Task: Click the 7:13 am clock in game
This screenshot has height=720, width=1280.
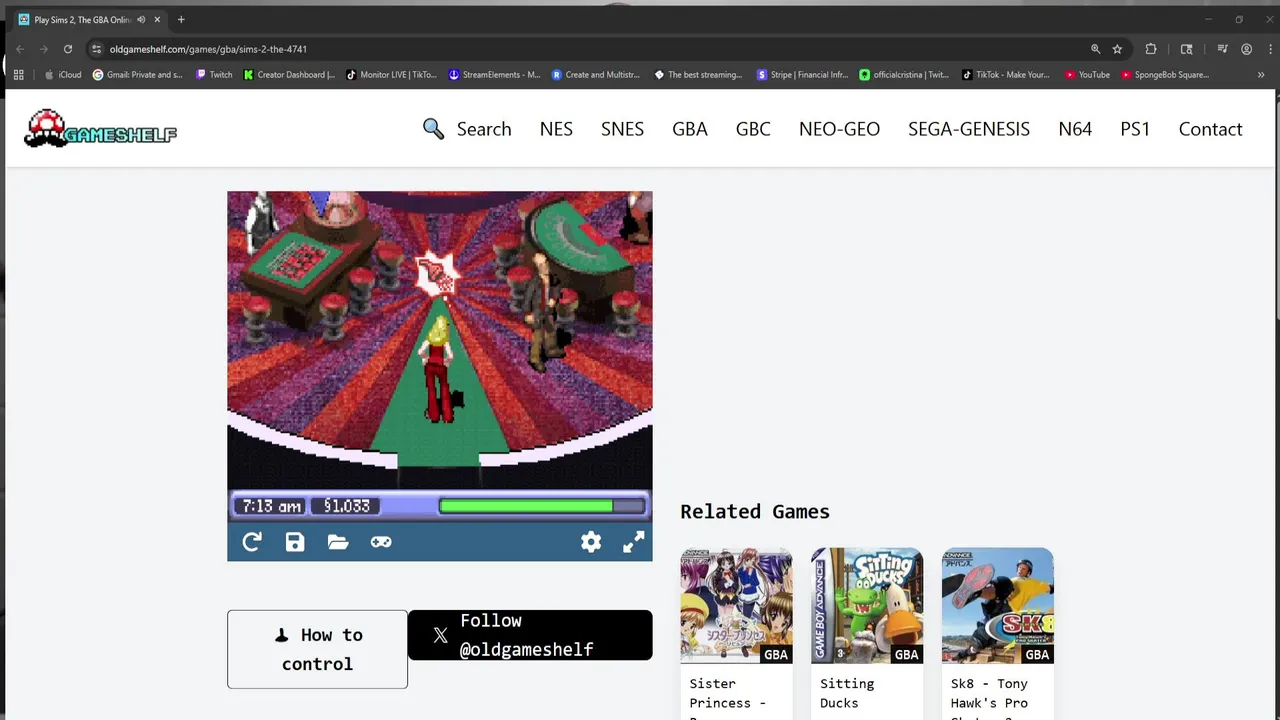Action: 271,506
